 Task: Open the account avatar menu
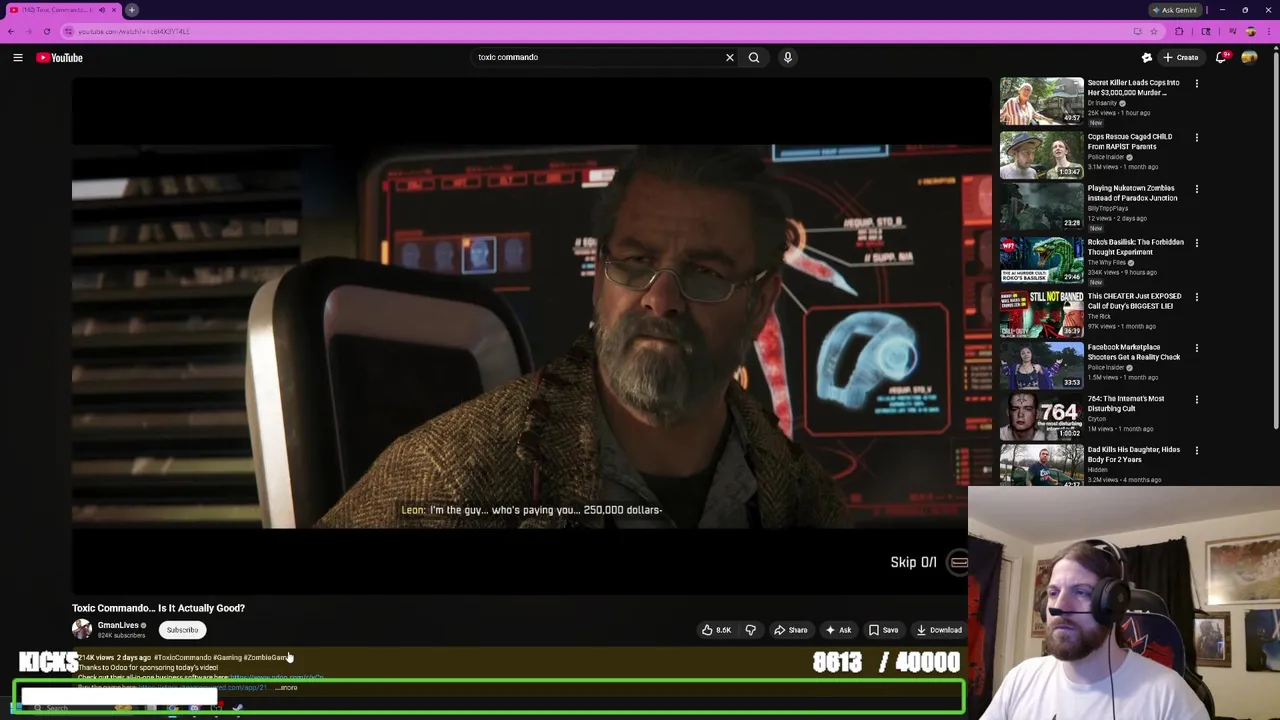pyautogui.click(x=1249, y=58)
